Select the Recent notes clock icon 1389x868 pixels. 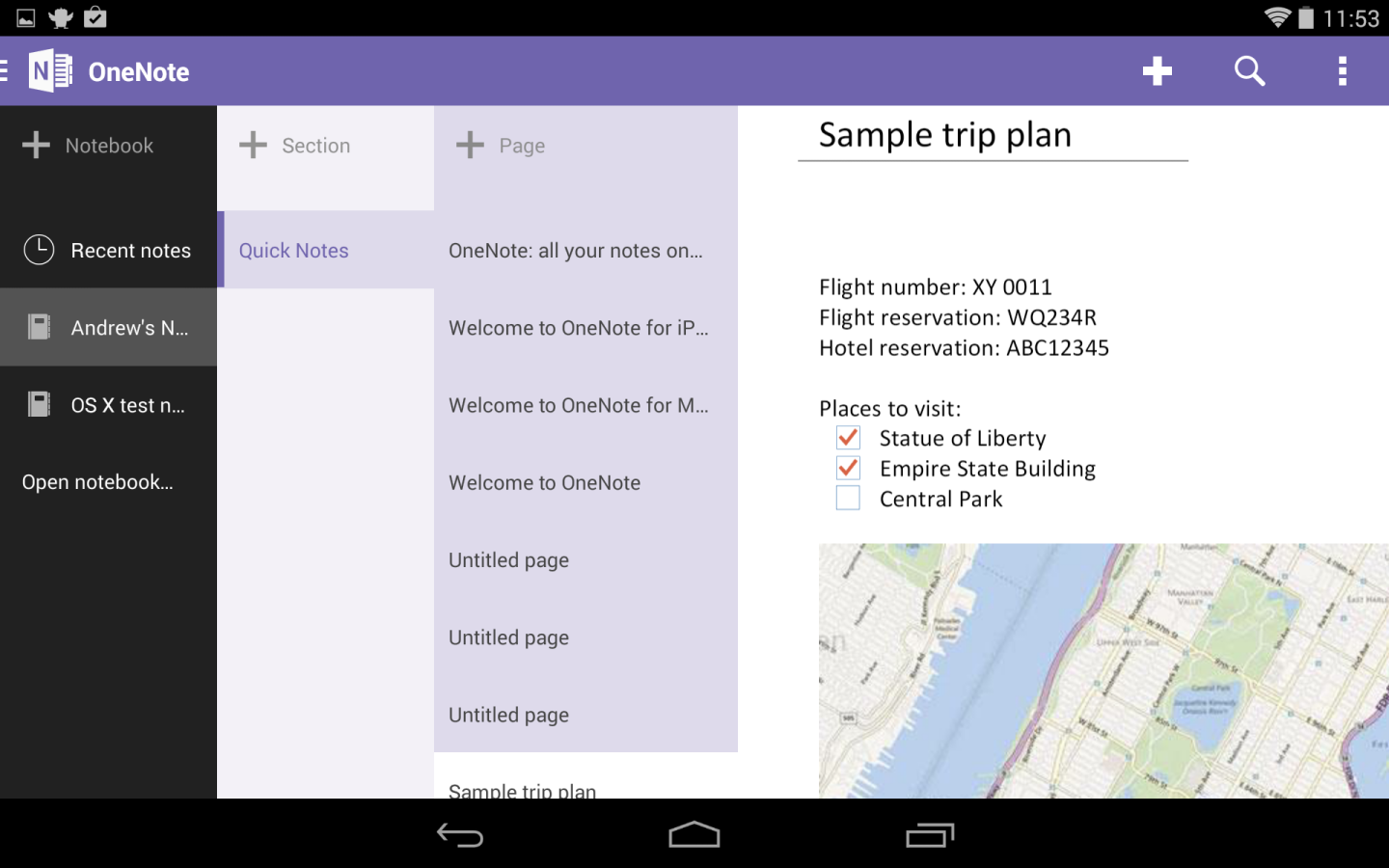tap(38, 250)
